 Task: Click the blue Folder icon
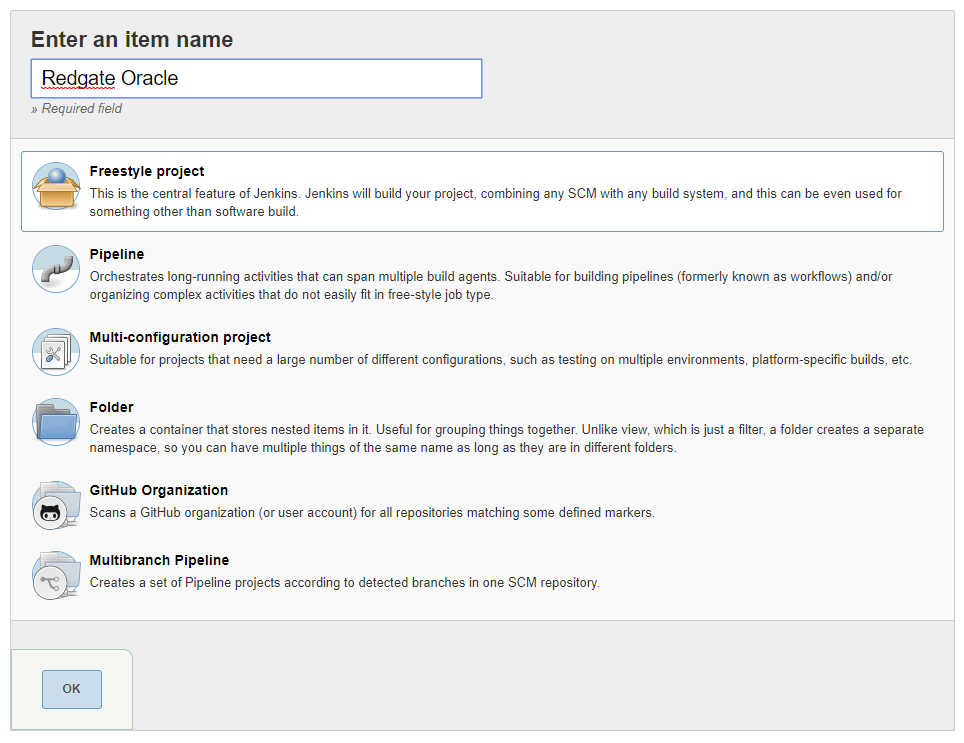56,421
